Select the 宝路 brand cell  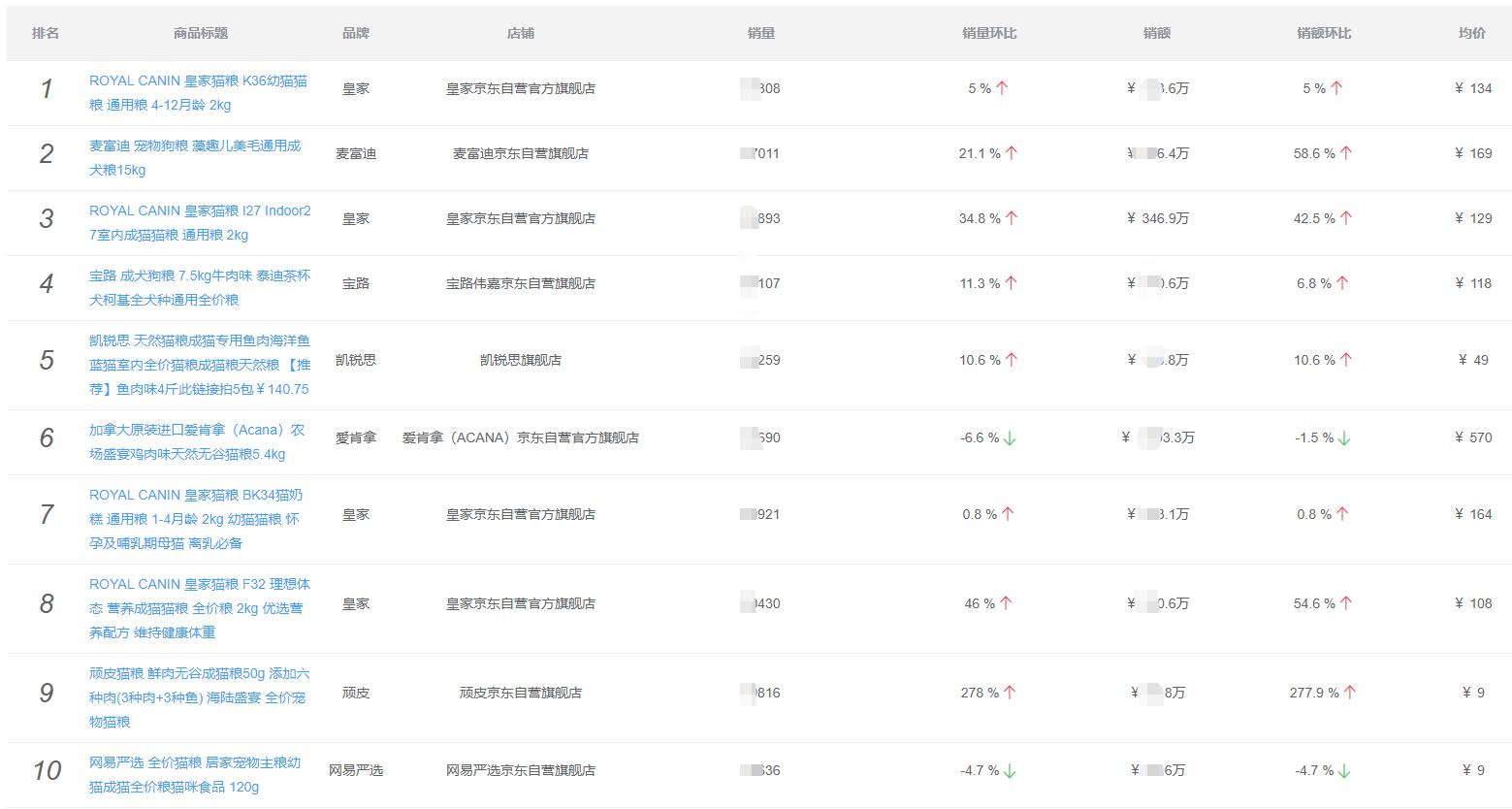coord(356,283)
